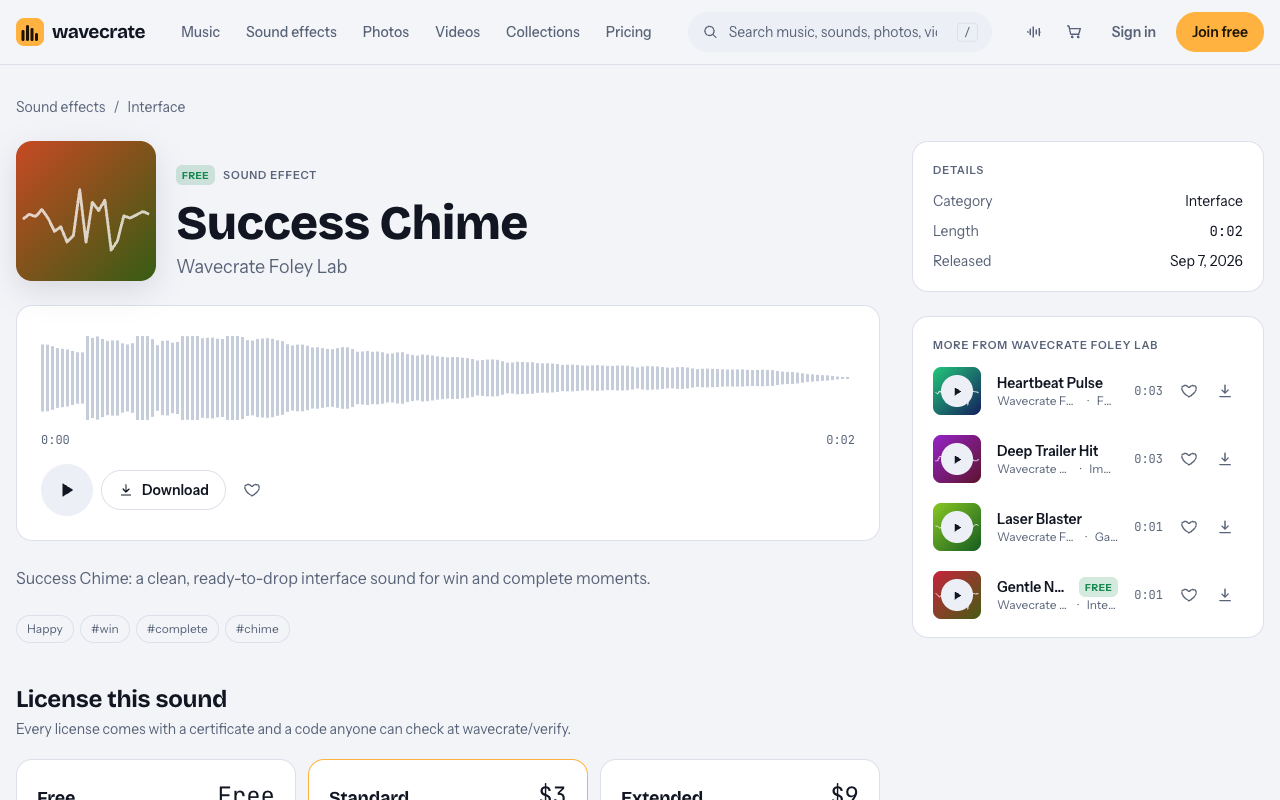The height and width of the screenshot is (800, 1280).
Task: Open the Music menu
Action: (200, 32)
